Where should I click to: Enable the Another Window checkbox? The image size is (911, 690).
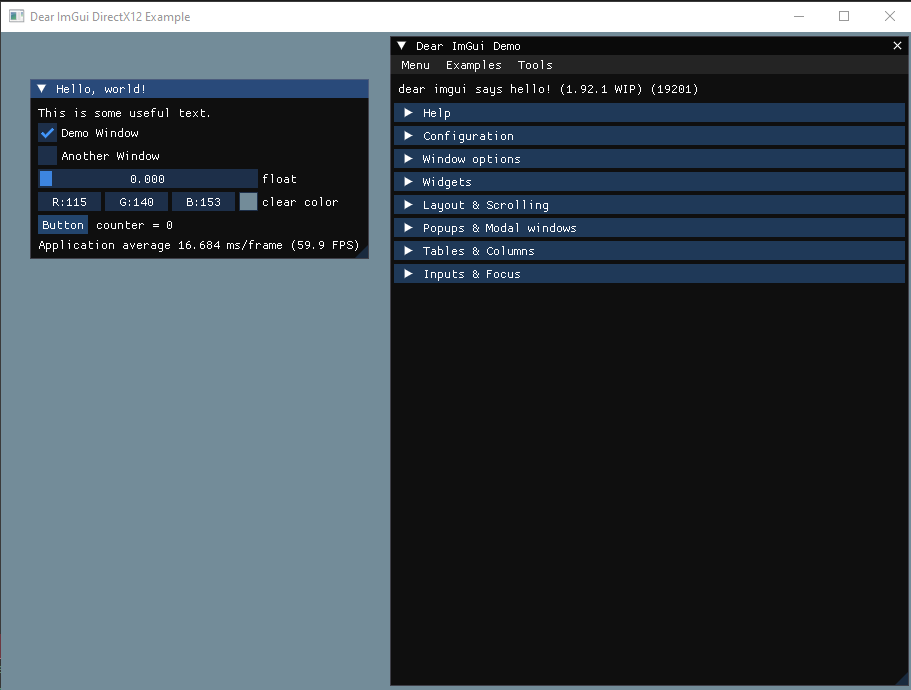click(48, 156)
